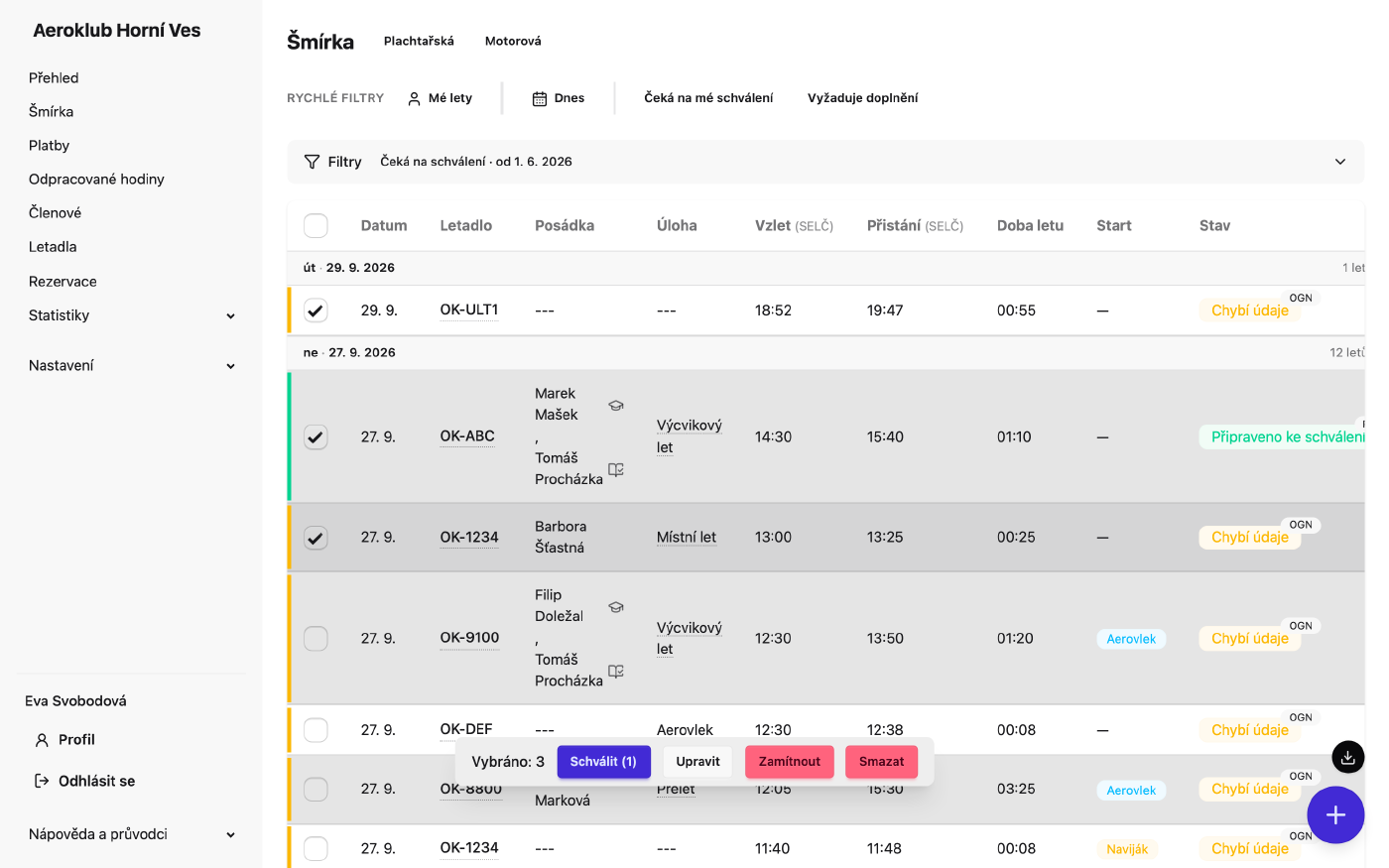Image resolution: width=1389 pixels, height=868 pixels.
Task: Click the Upravit button
Action: (697, 762)
